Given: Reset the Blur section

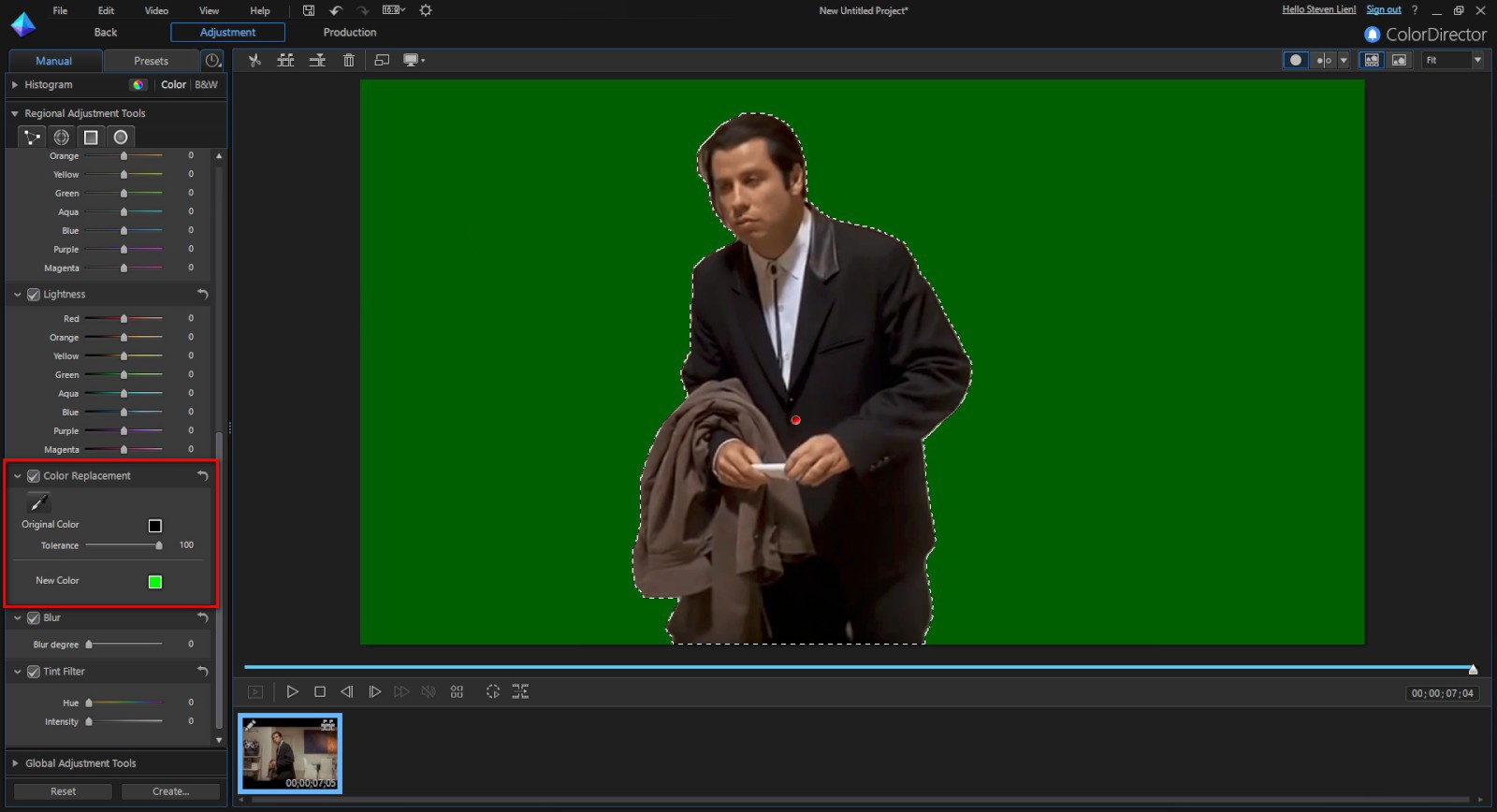Looking at the screenshot, I should pos(202,617).
